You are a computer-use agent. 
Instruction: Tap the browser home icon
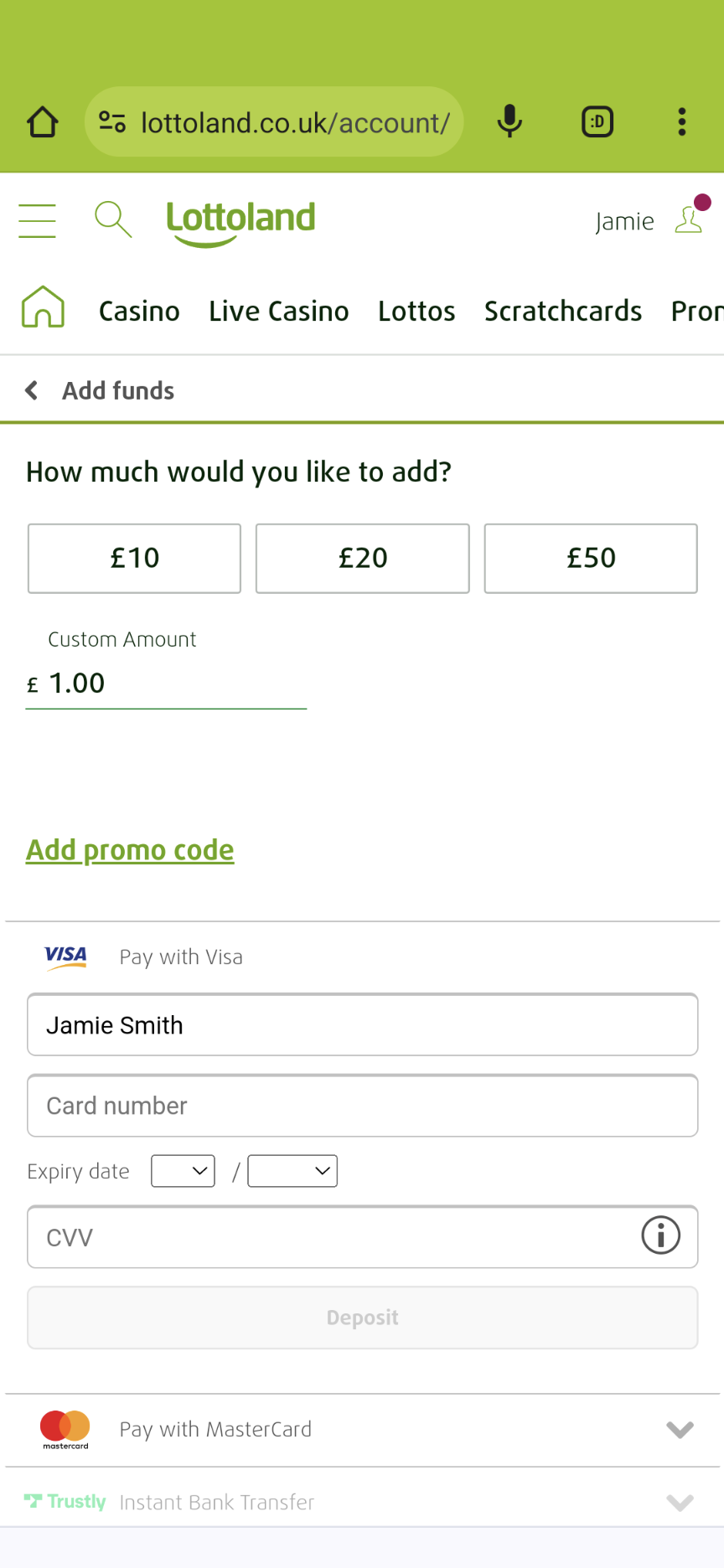click(x=43, y=122)
